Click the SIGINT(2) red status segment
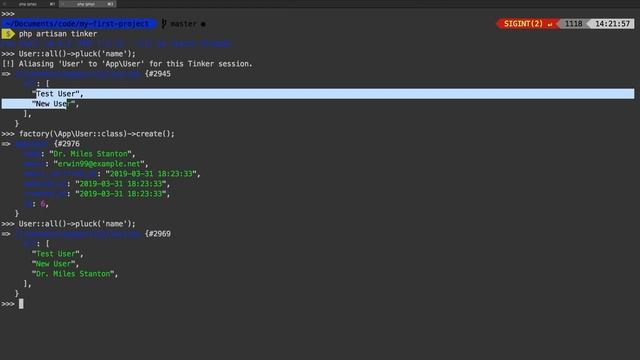Viewport: 640px width, 360px height. pyautogui.click(x=527, y=24)
